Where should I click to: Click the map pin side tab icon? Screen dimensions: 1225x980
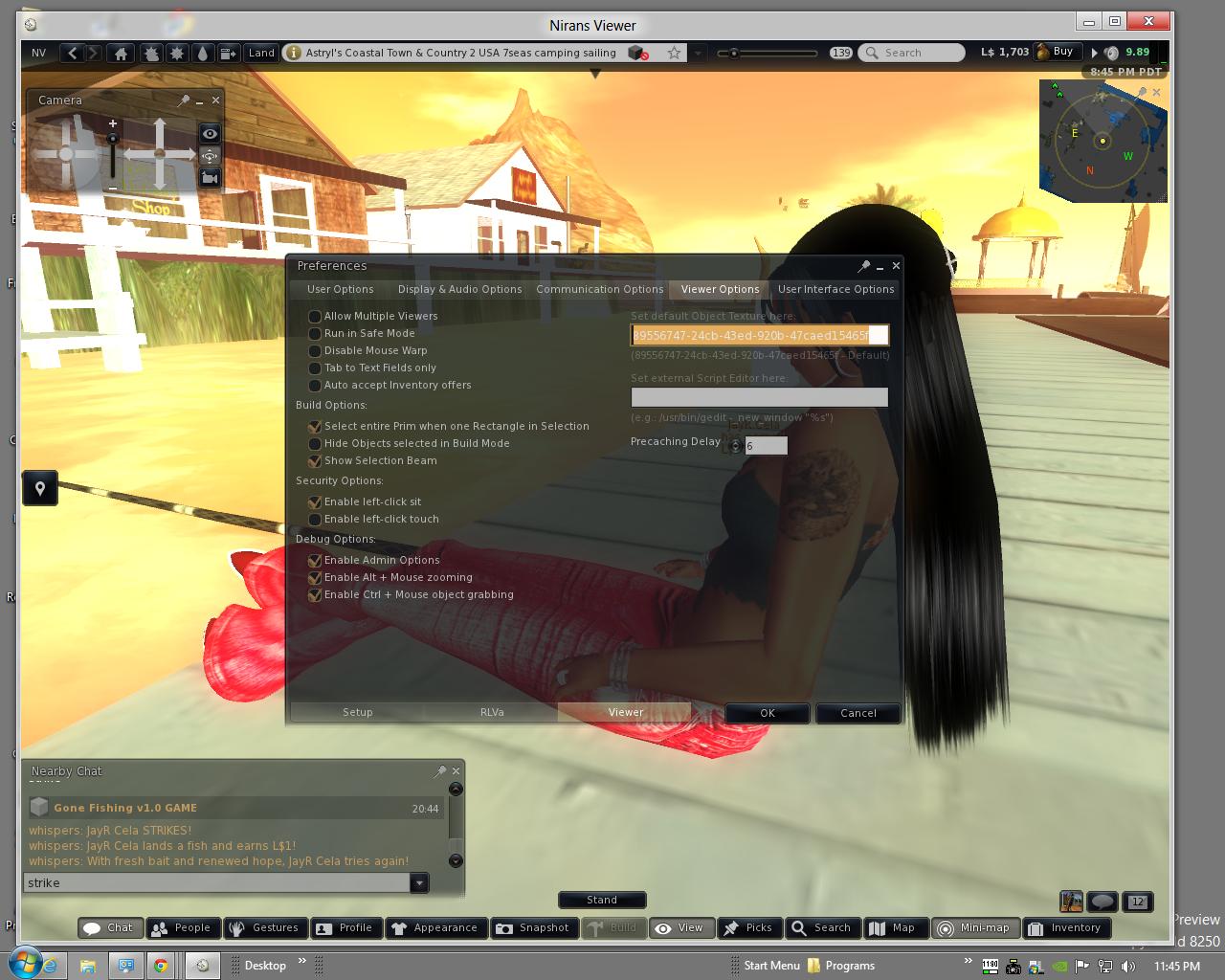[x=40, y=489]
